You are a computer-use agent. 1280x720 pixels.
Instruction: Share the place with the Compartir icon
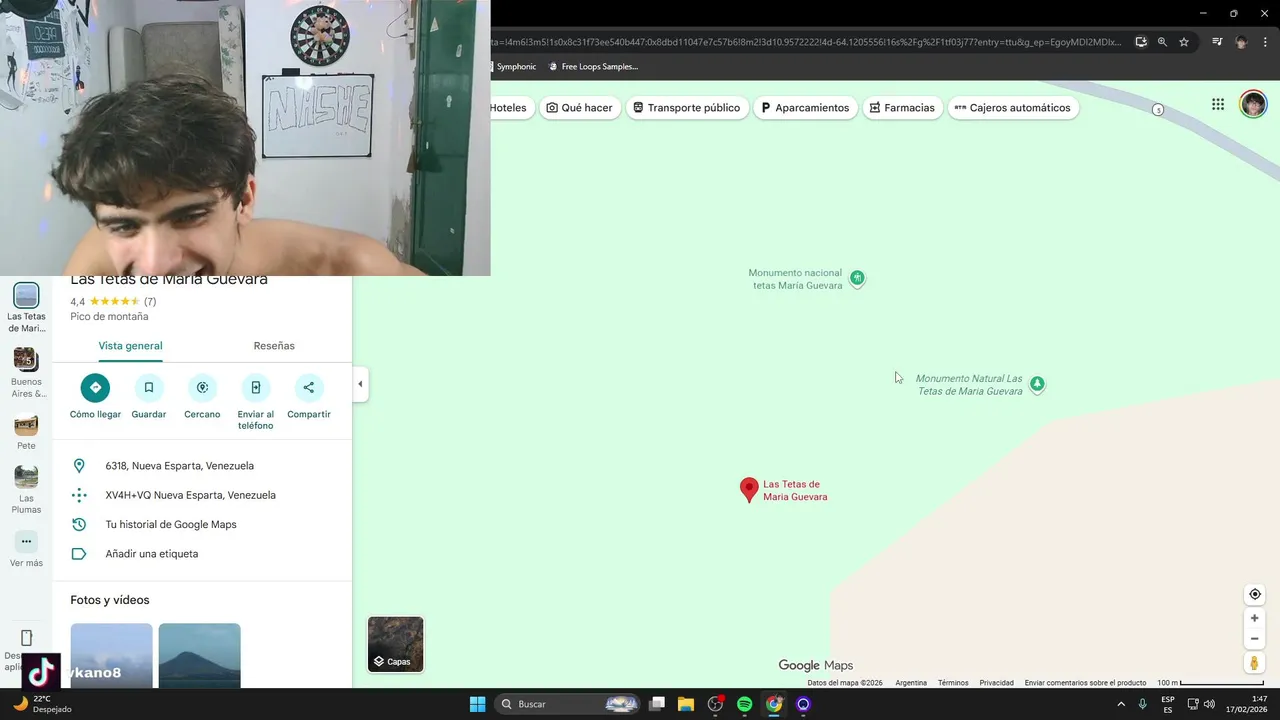tap(308, 387)
